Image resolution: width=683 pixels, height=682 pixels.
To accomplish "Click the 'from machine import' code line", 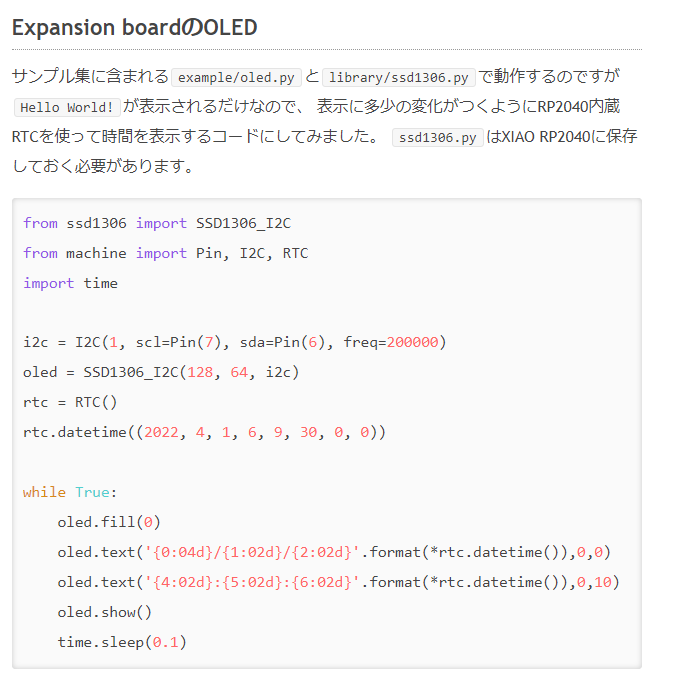I will click(x=166, y=253).
